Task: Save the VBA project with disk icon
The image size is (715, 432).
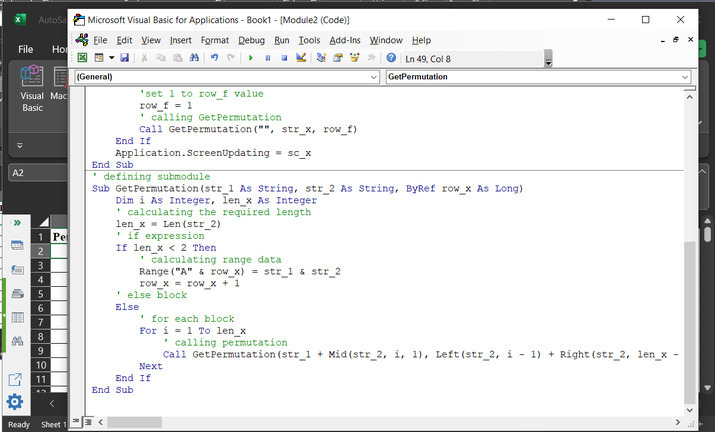Action: click(x=124, y=58)
